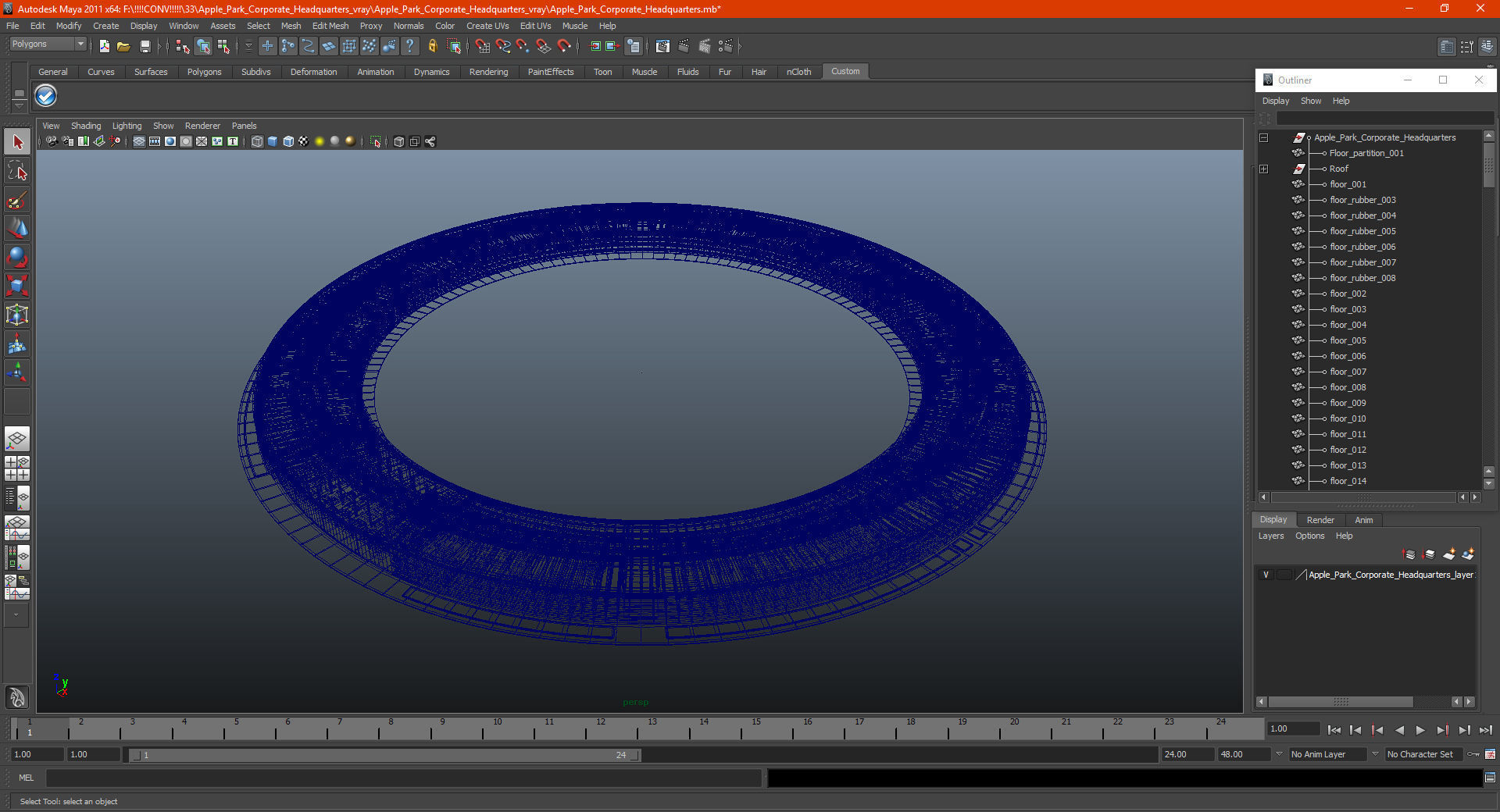Click the animation range slider bar
This screenshot has width=1500, height=812.
[385, 755]
